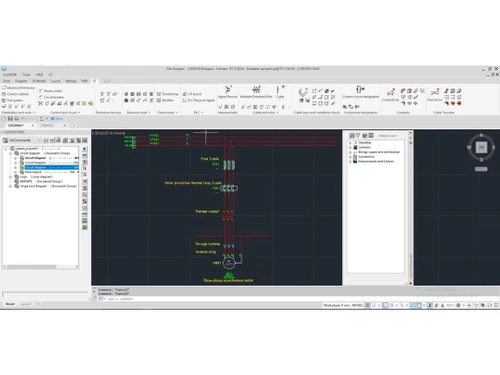This screenshot has height=375, width=500.
Task: Click the green icon at bottom of side toolbar
Action: pyautogui.click(x=85, y=227)
